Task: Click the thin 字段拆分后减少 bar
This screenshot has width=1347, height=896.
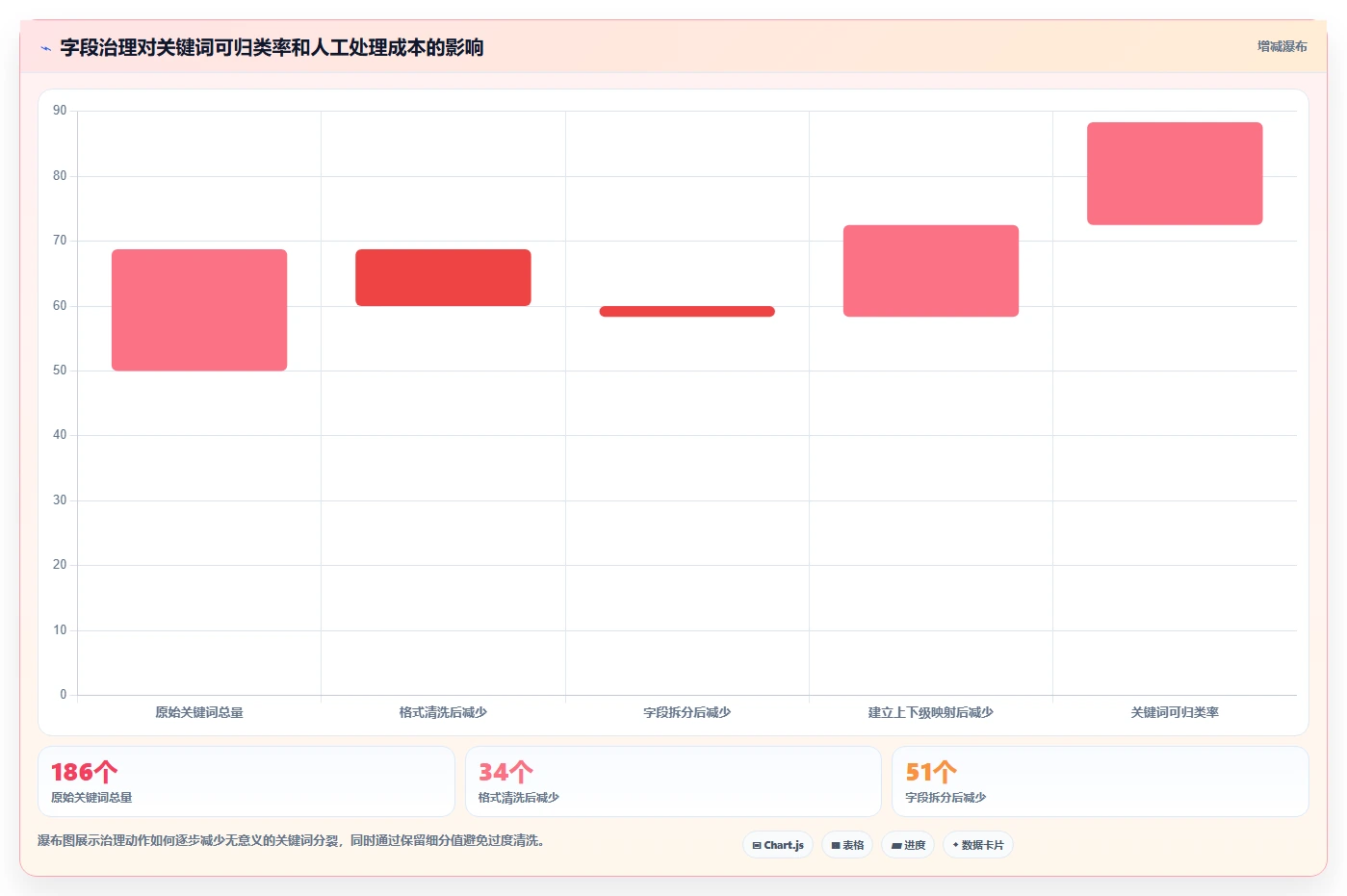Action: point(686,311)
